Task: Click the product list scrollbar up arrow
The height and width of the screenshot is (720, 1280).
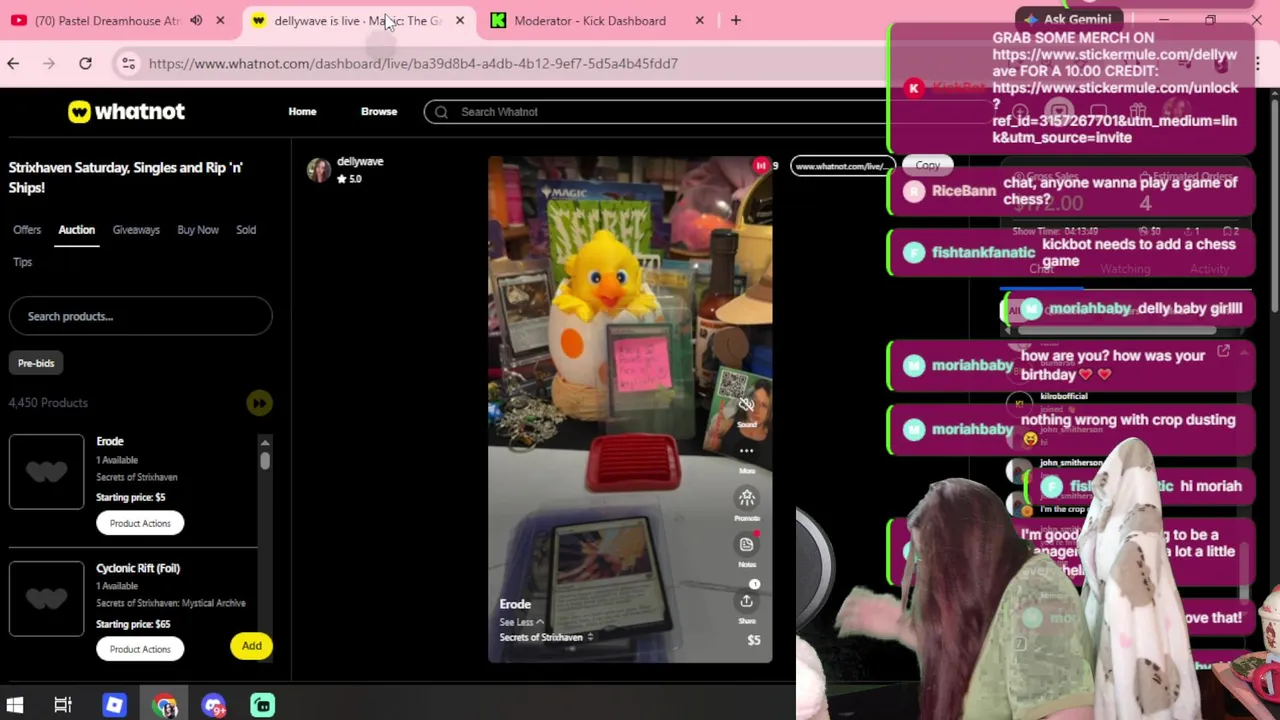Action: pos(265,443)
